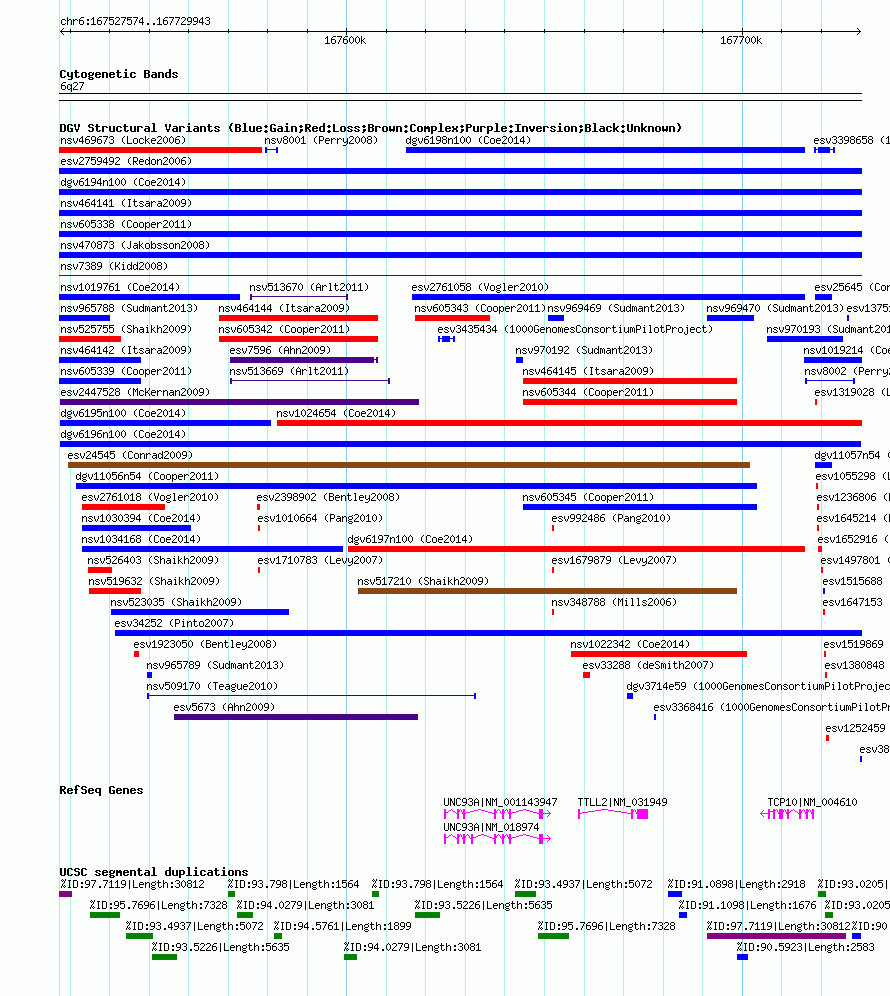Open nsv348788 (Mills2006) label
Screen dimensions: 890x996
tap(614, 602)
